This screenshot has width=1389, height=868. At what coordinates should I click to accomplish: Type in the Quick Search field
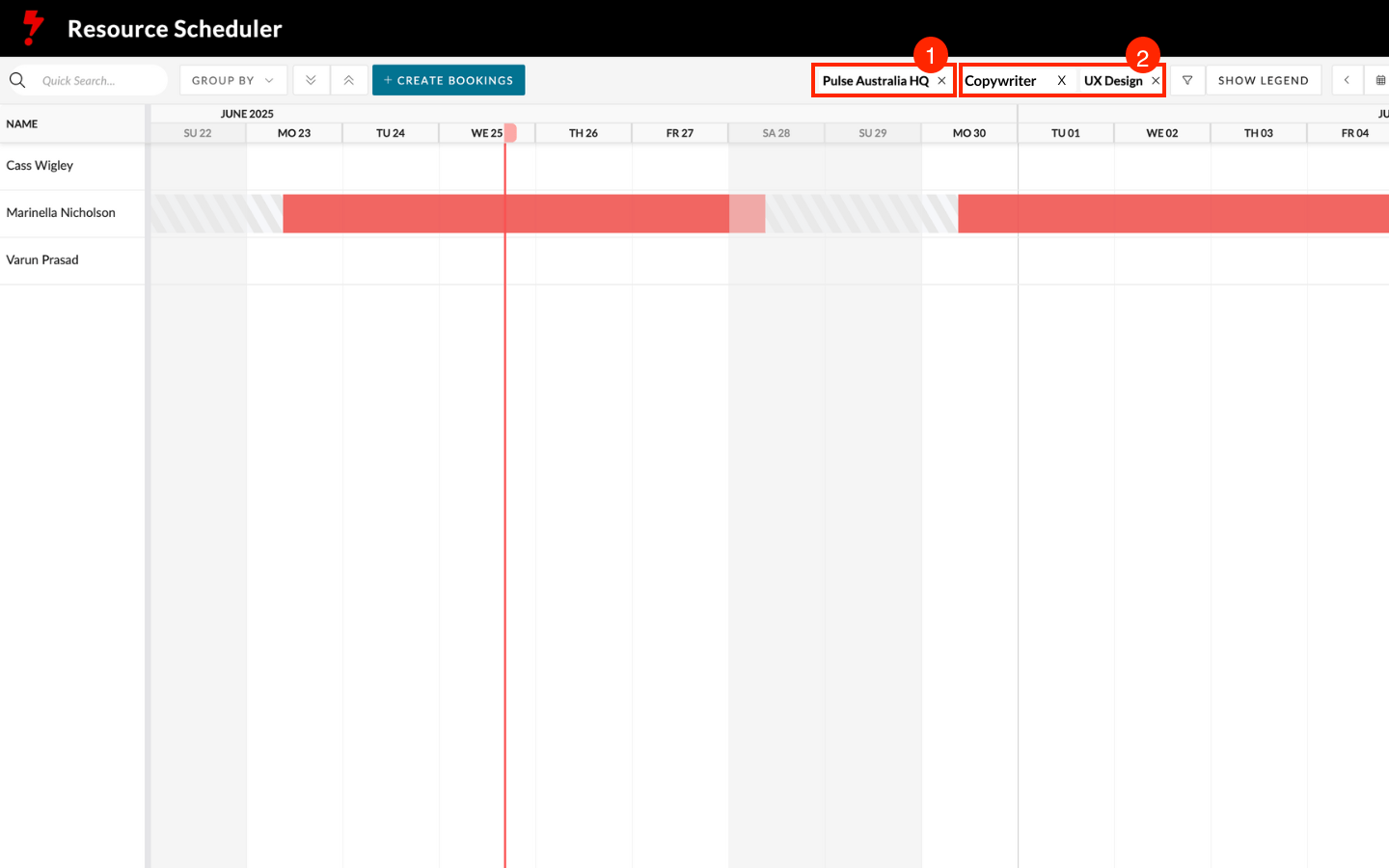click(x=96, y=80)
